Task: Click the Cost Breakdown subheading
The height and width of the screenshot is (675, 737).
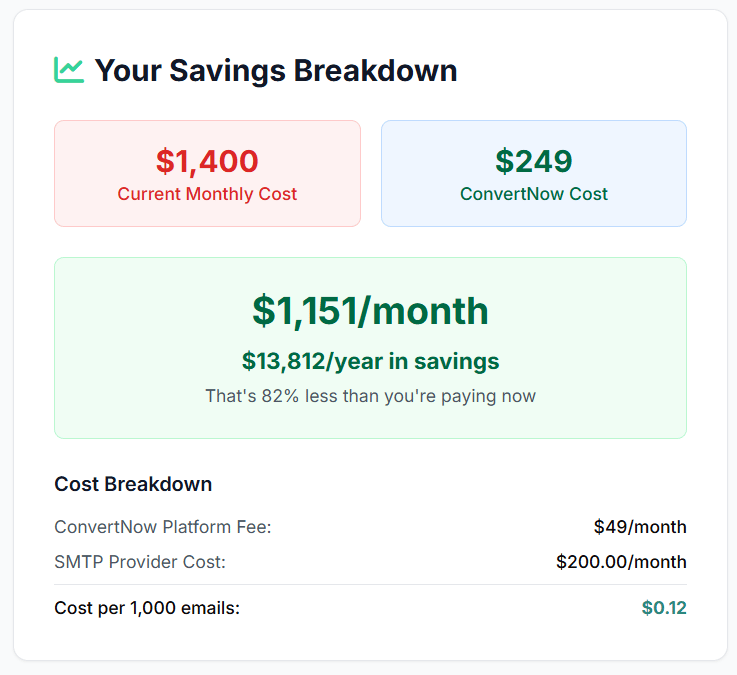Action: [x=133, y=484]
